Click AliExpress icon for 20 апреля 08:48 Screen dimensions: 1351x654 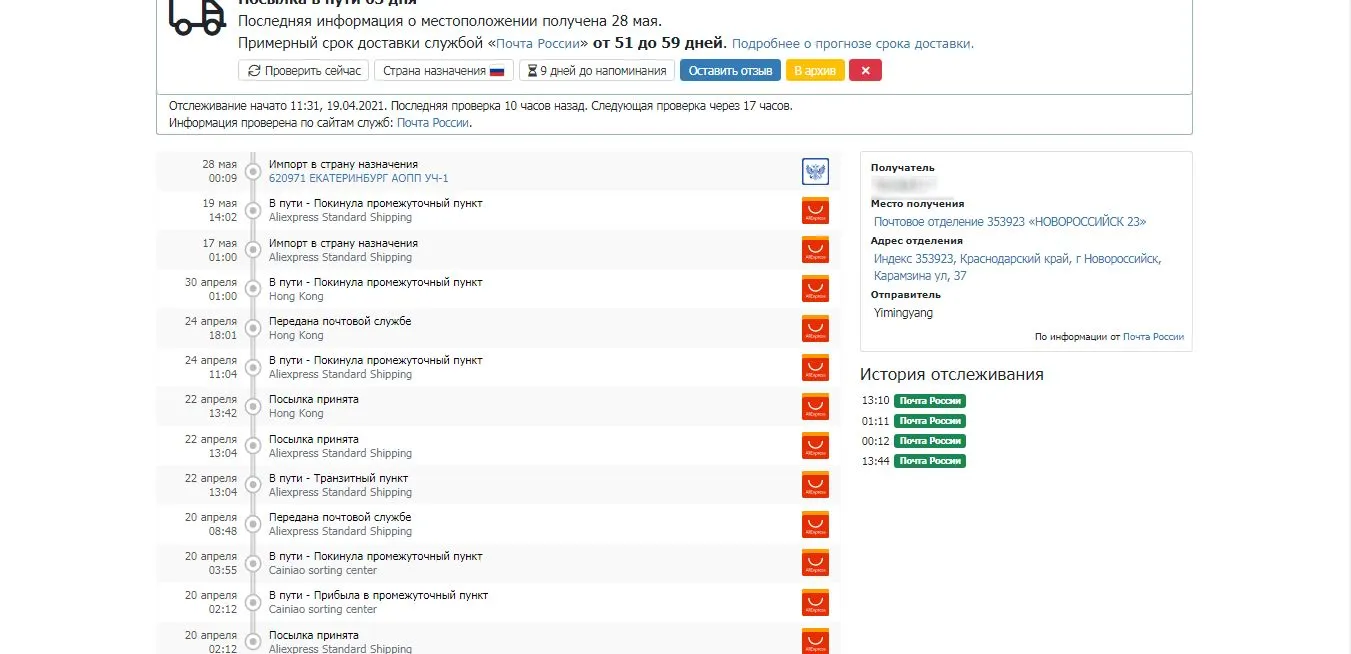[x=815, y=524]
